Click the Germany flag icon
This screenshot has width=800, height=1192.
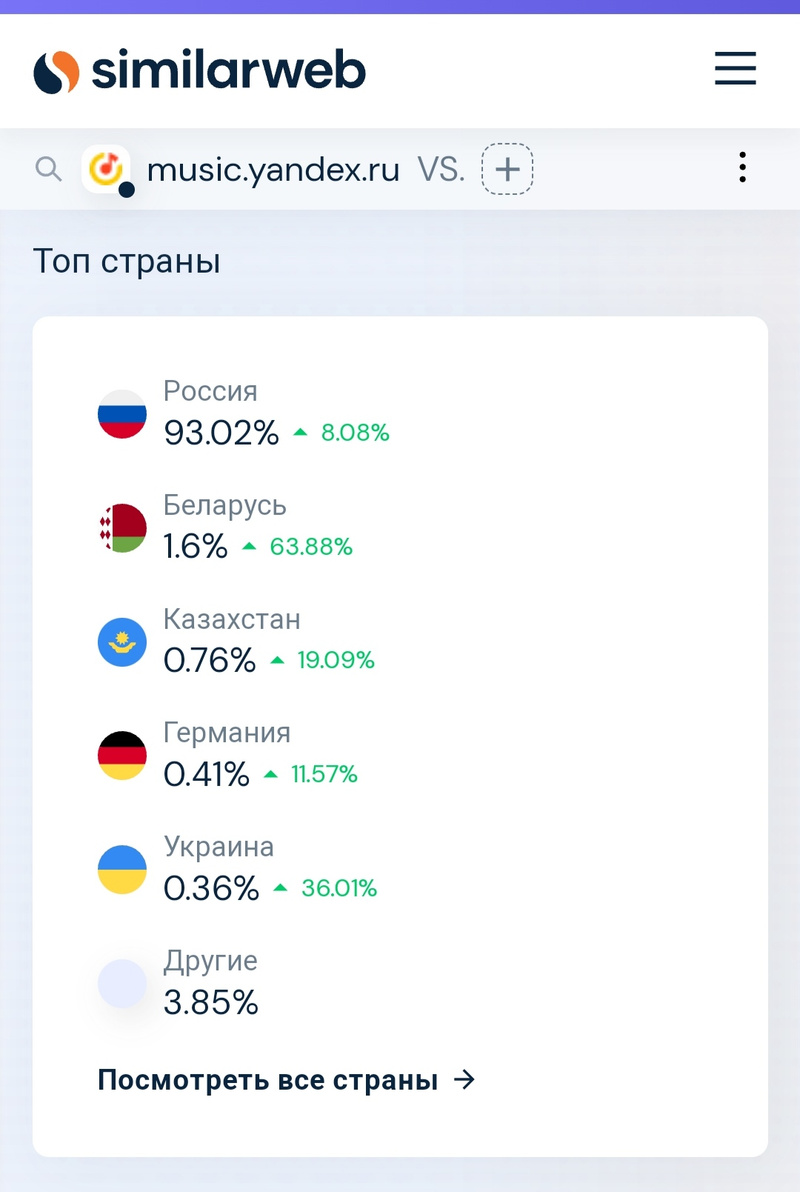pos(122,756)
